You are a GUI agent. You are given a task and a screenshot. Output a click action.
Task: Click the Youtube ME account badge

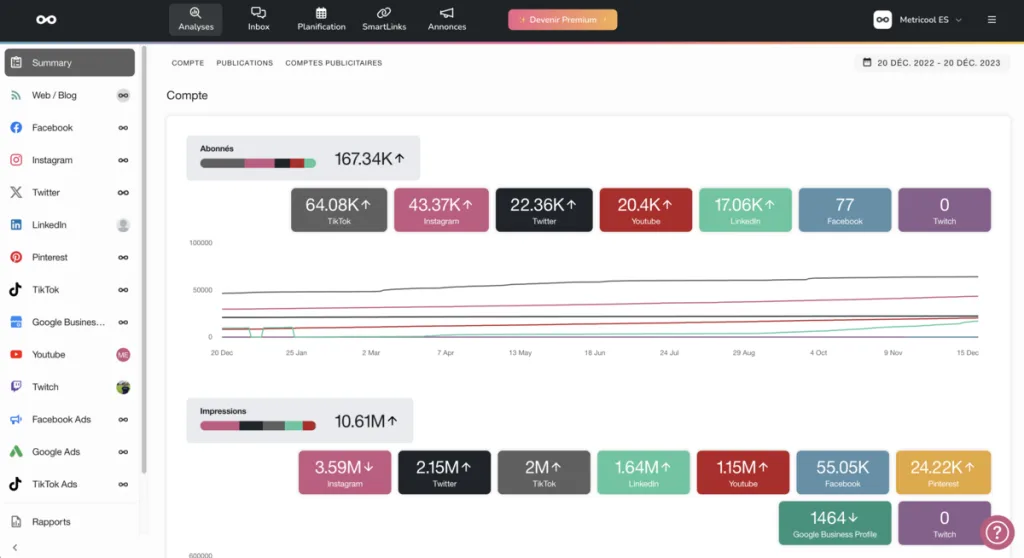(x=123, y=354)
